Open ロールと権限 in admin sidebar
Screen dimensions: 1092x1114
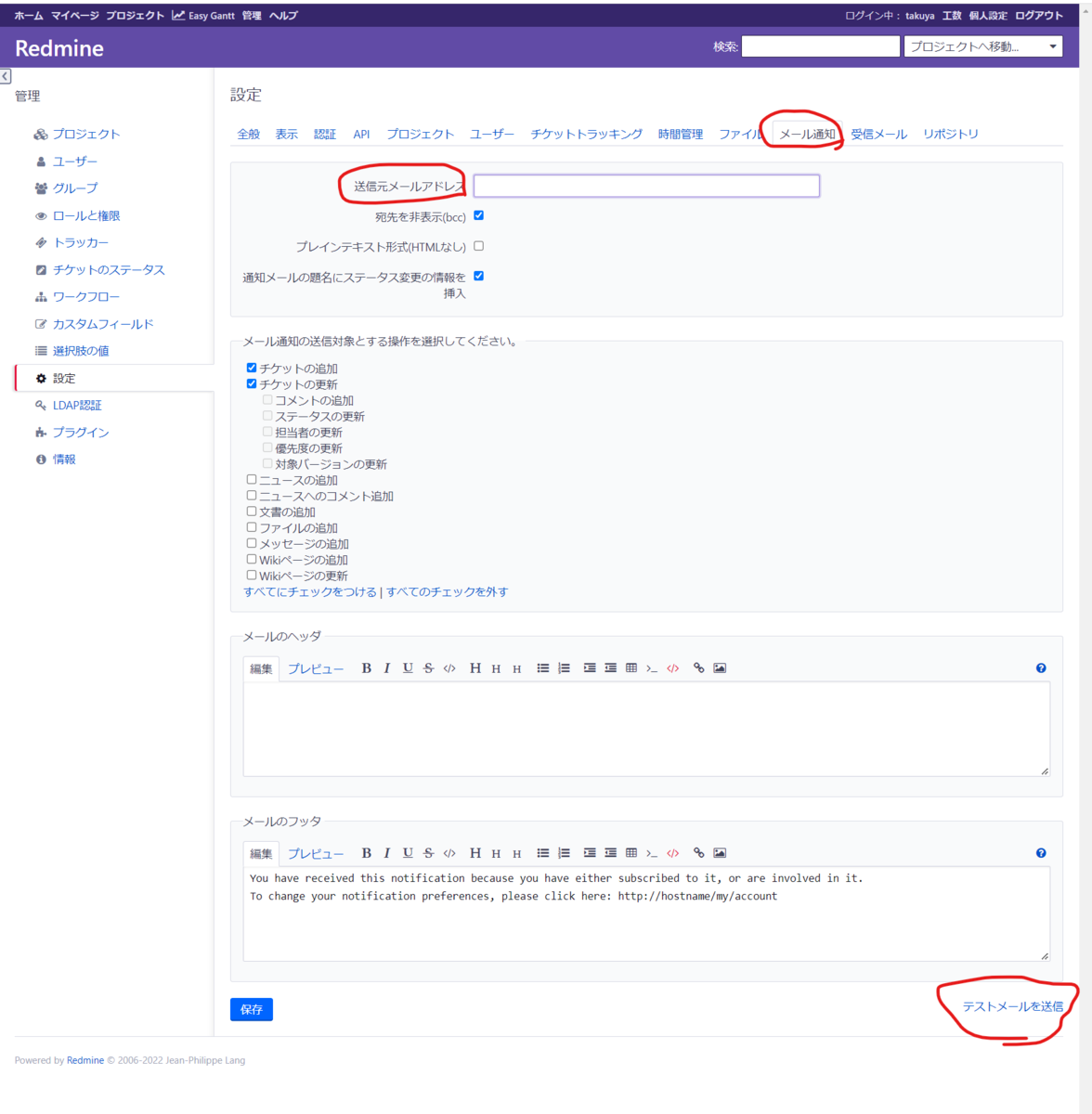[x=86, y=216]
